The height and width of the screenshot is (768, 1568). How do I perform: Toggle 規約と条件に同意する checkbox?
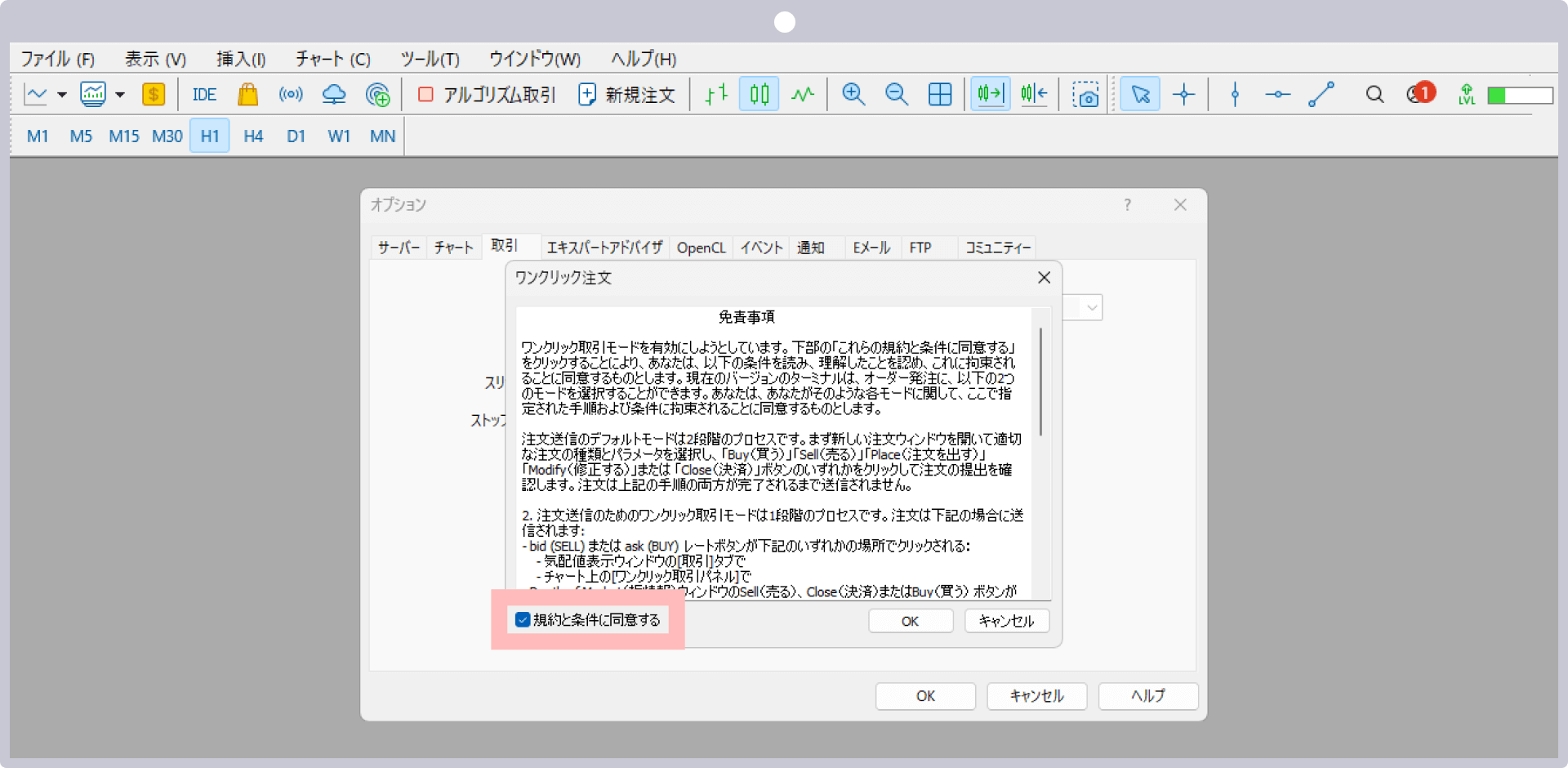523,620
